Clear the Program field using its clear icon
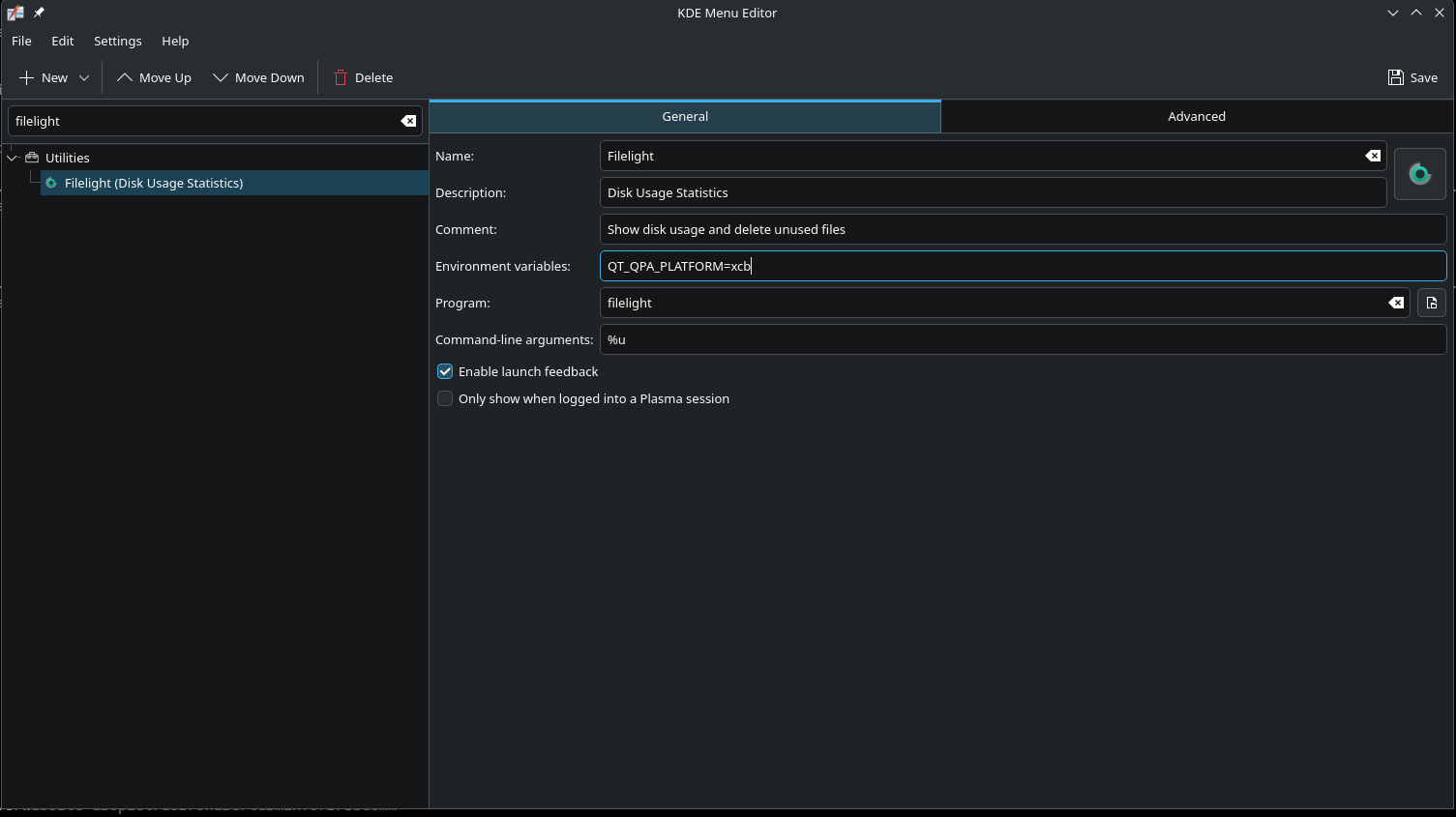This screenshot has width=1456, height=817. [x=1396, y=303]
